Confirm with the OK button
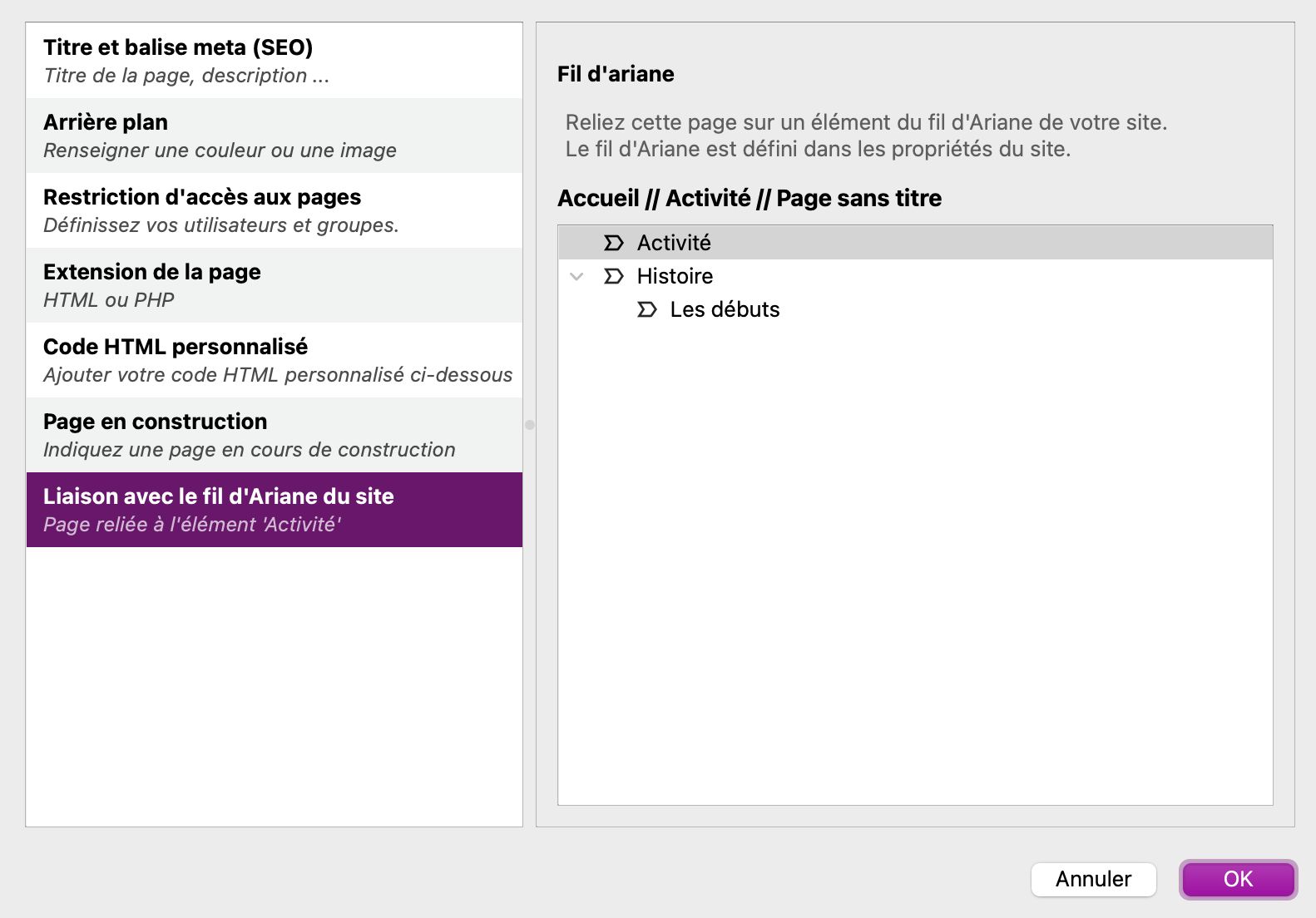1316x918 pixels. (x=1238, y=879)
